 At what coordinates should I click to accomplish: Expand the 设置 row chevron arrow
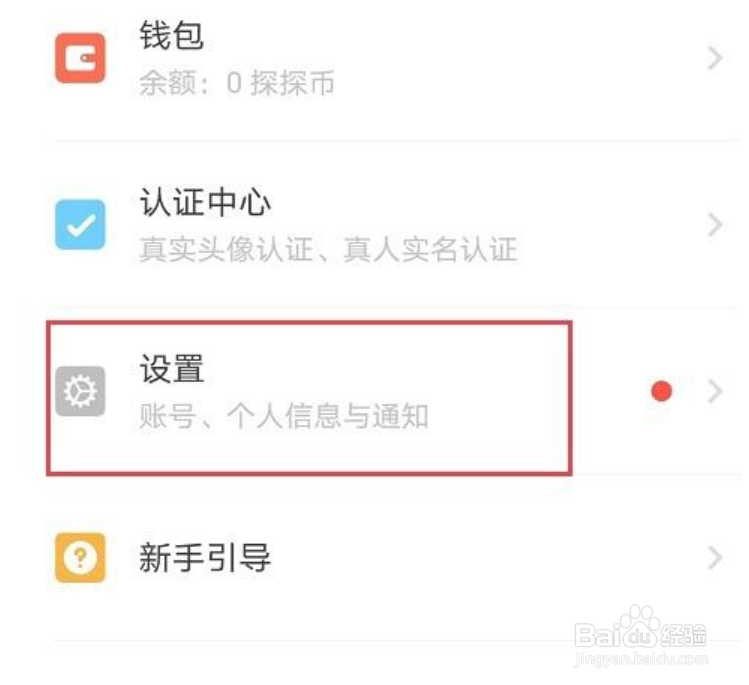pyautogui.click(x=715, y=391)
